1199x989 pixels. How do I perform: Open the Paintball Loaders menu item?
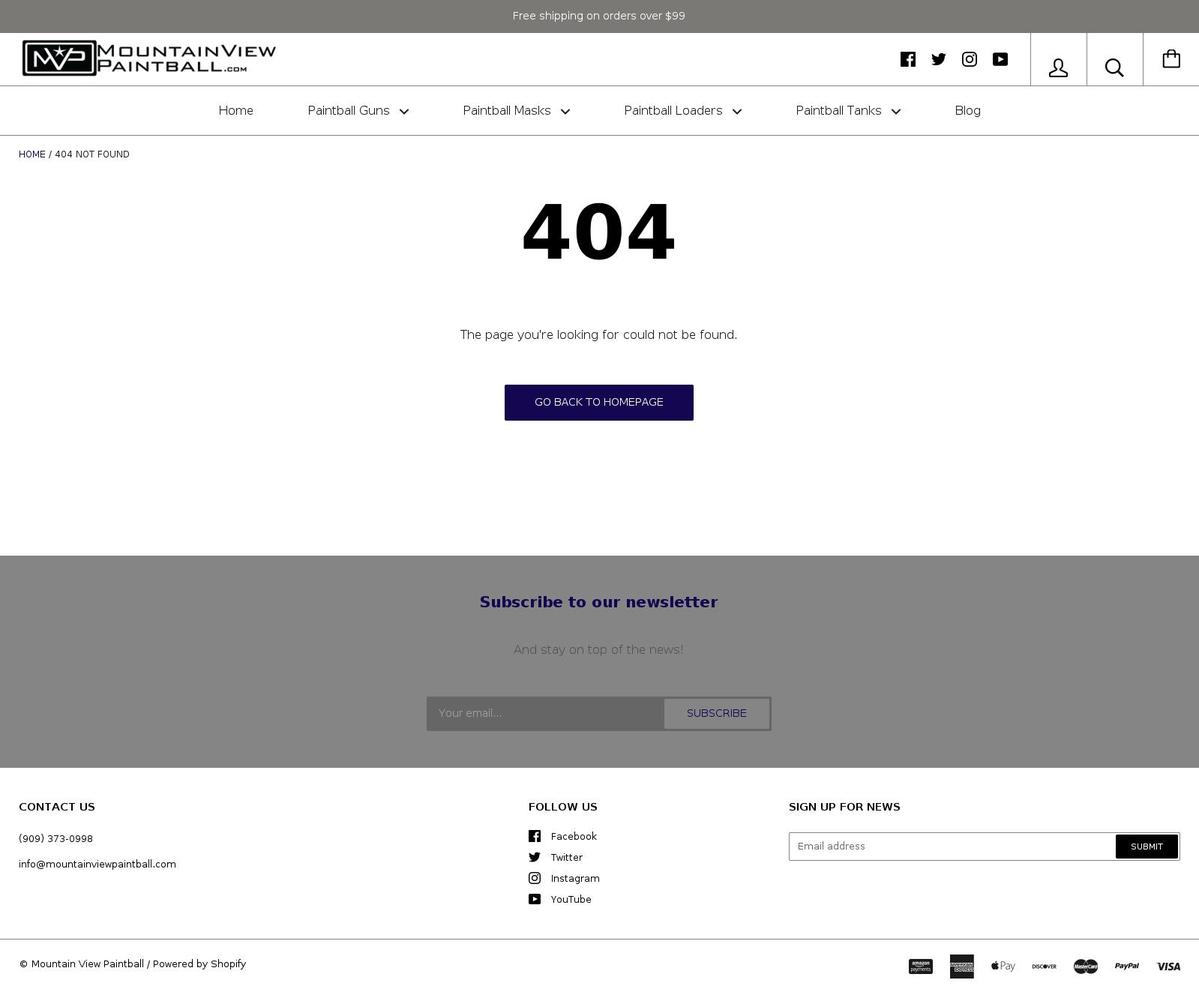coord(673,111)
